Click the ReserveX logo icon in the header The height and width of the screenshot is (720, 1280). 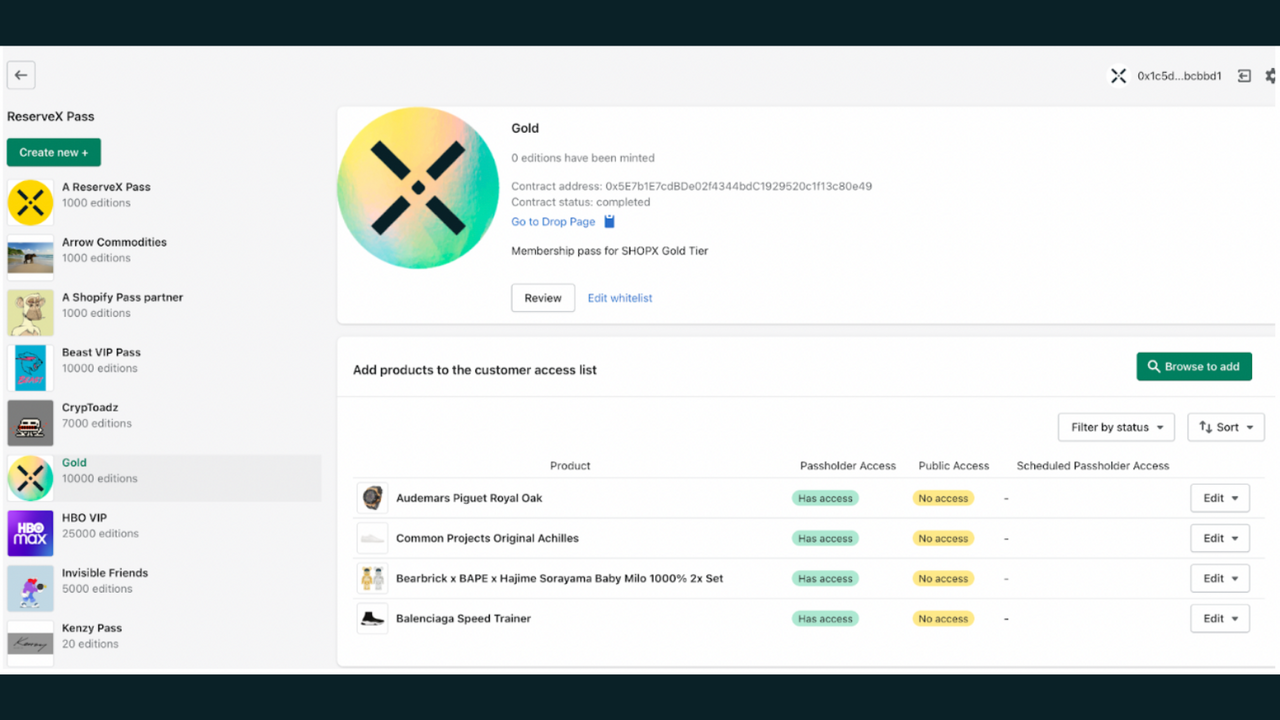(1118, 75)
